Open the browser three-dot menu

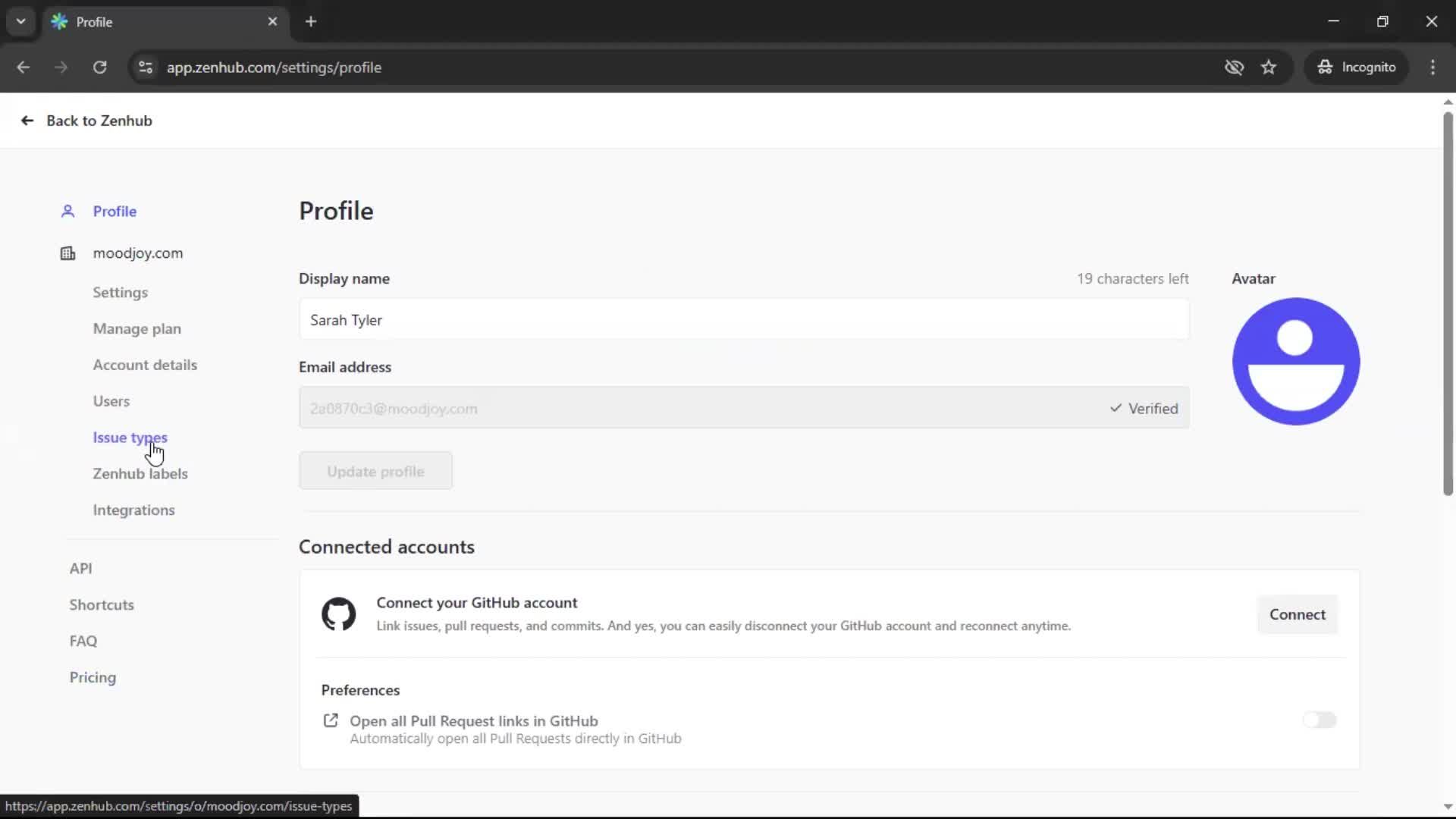coord(1433,67)
